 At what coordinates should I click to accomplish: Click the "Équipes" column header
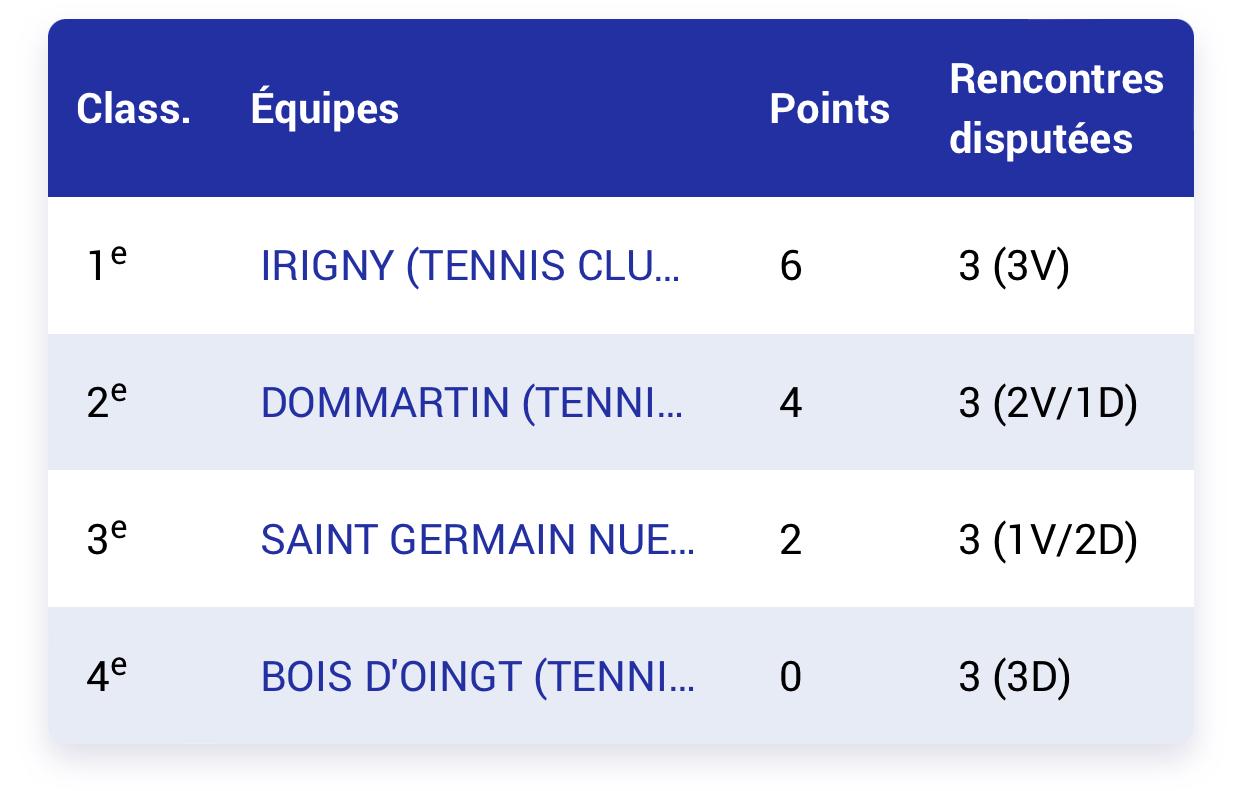click(x=324, y=109)
